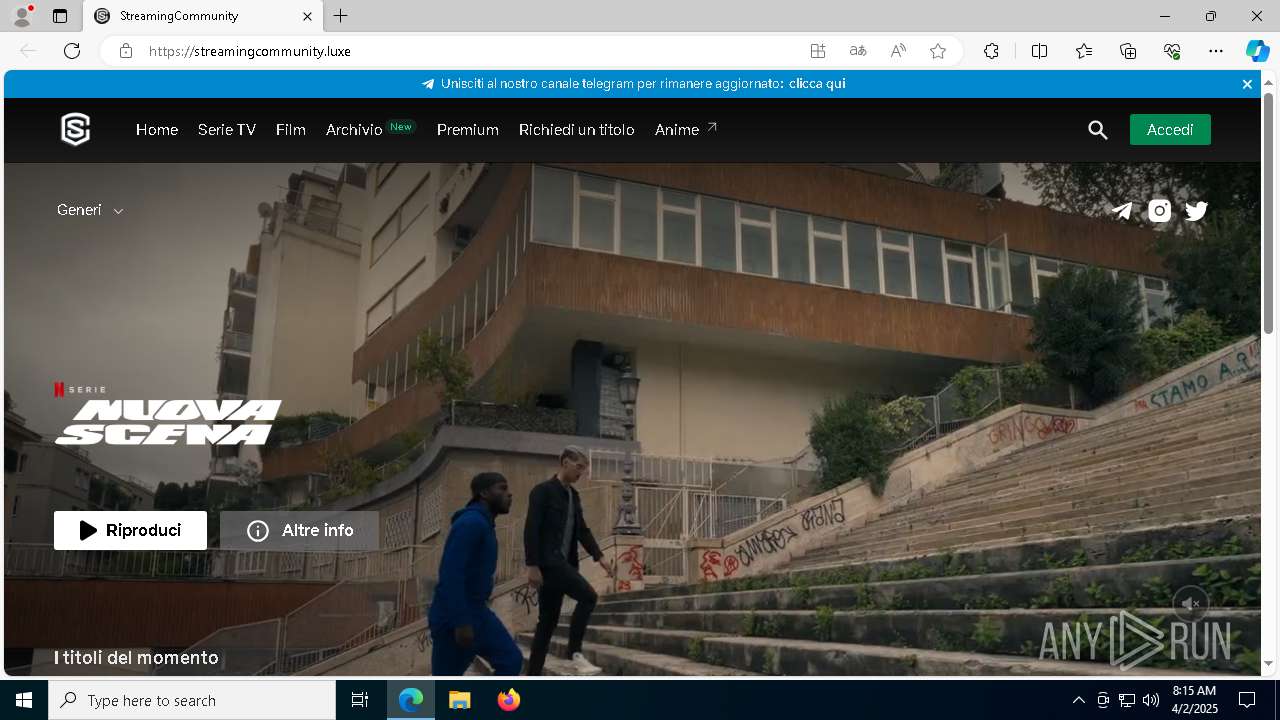This screenshot has height=720, width=1280.
Task: Add this page to favorites star
Action: (x=938, y=51)
